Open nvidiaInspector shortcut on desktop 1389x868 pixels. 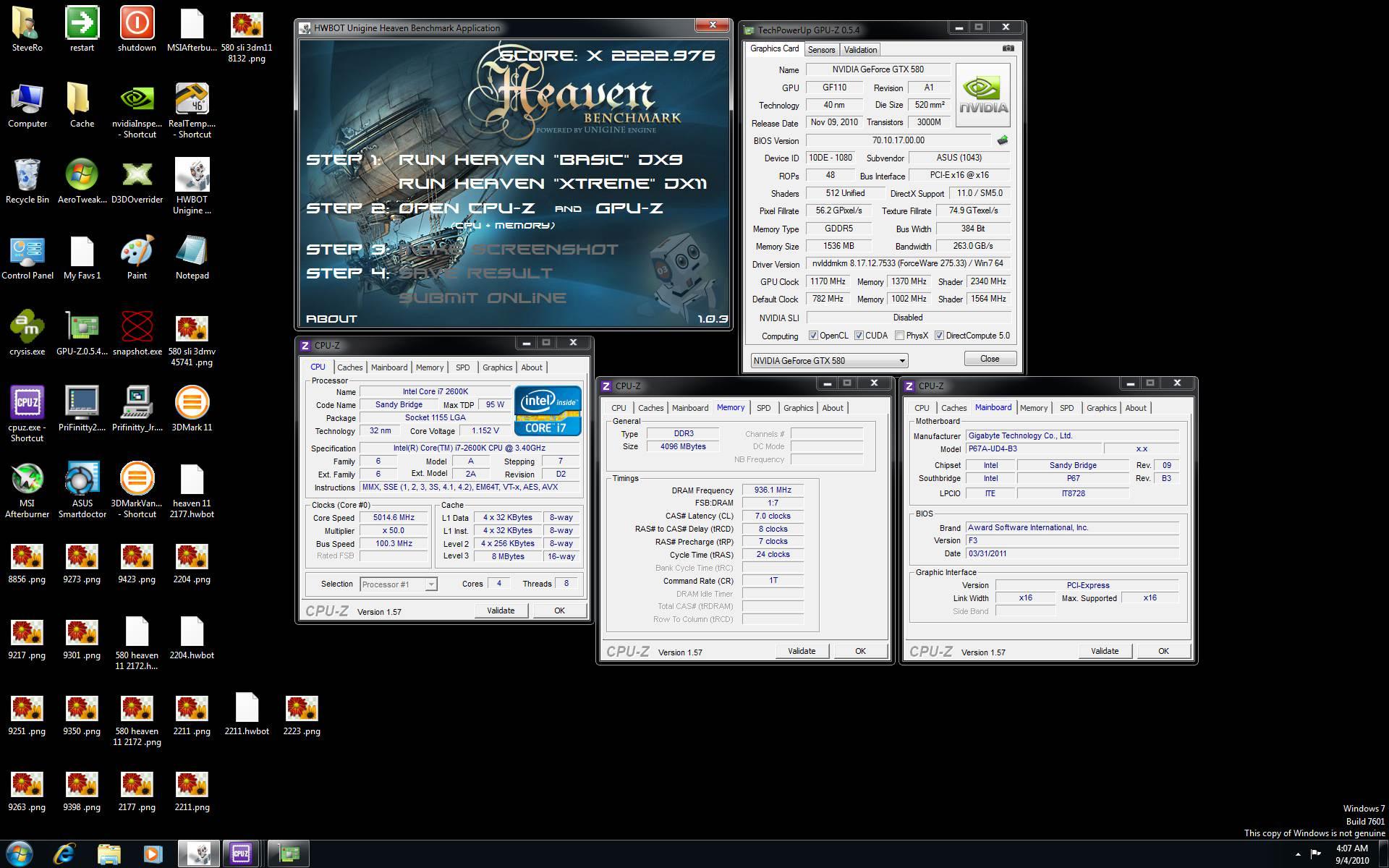tap(137, 99)
